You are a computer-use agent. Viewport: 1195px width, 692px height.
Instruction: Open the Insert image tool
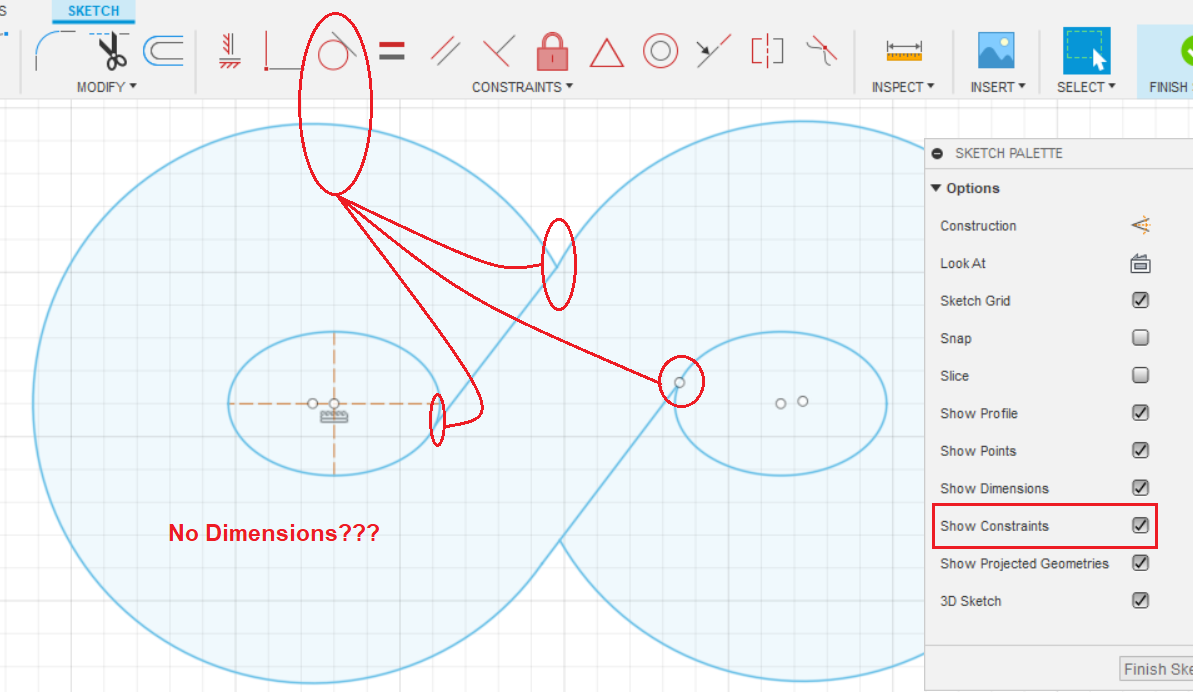pyautogui.click(x=996, y=51)
